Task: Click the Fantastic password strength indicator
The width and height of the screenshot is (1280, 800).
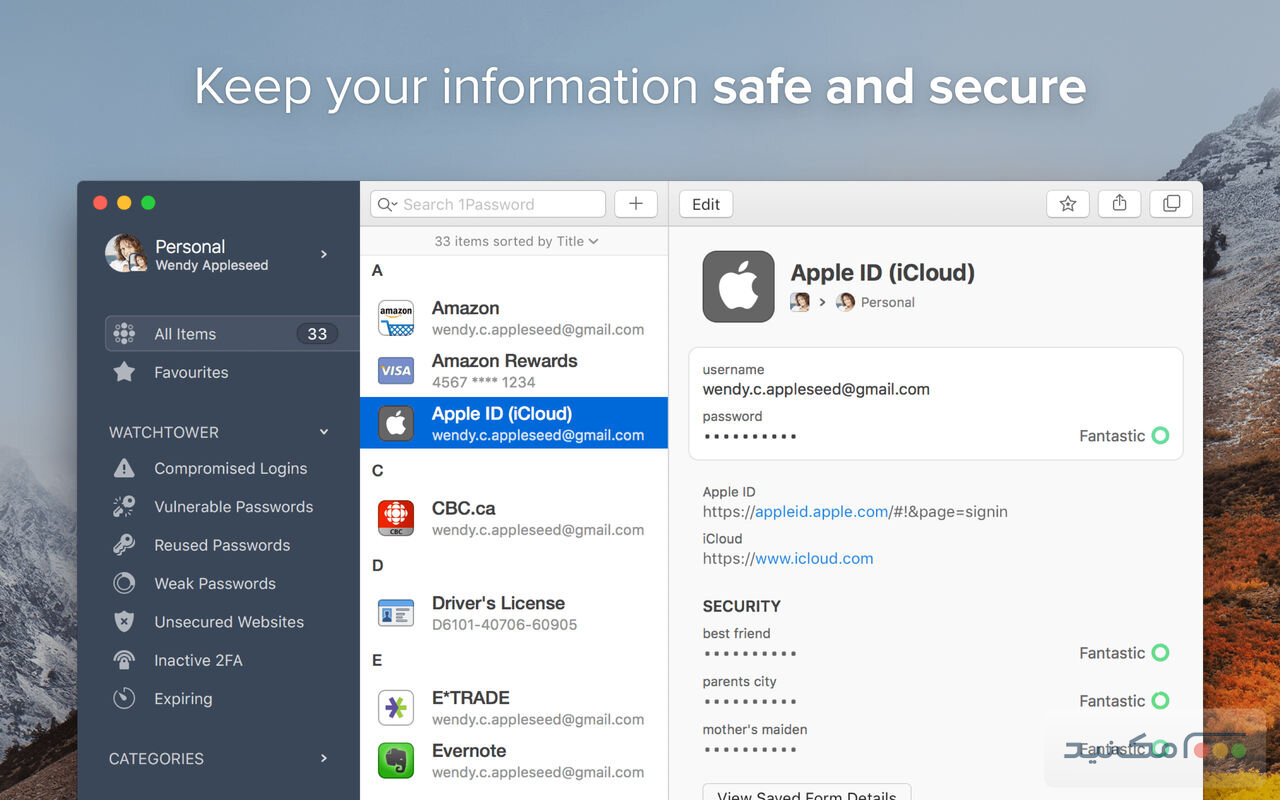Action: [1110, 436]
